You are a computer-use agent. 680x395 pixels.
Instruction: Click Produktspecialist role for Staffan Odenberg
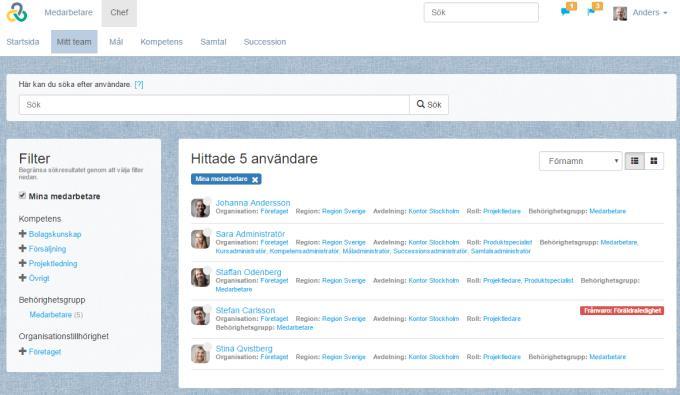[x=549, y=281]
